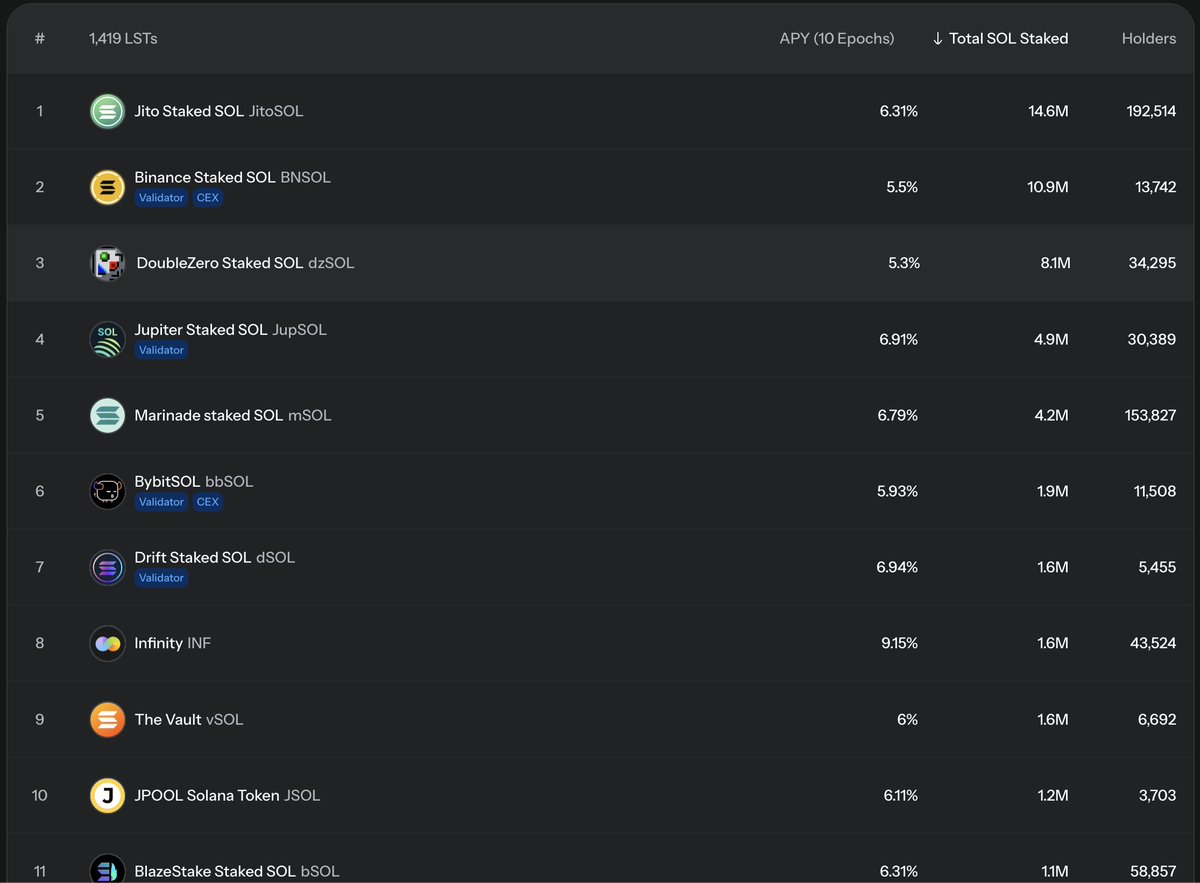Click the 1.9M total SOL staked value

1053,491
